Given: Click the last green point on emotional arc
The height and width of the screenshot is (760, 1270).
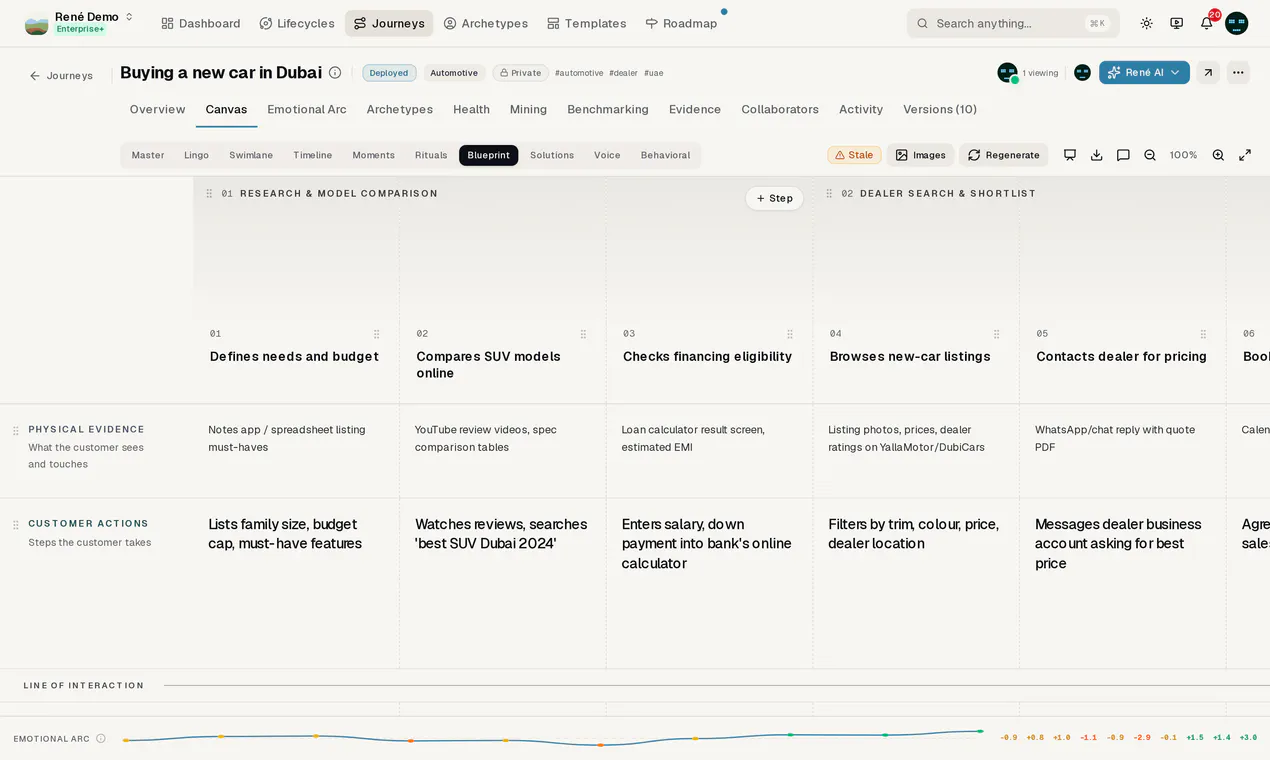Looking at the screenshot, I should 981,731.
